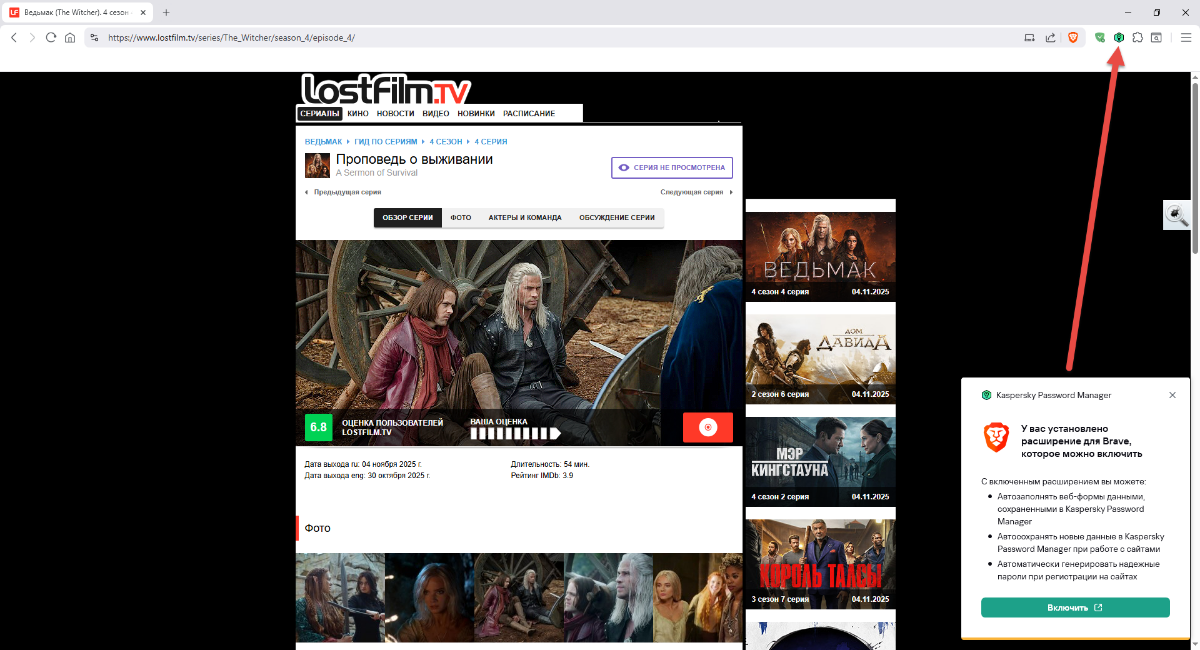Viewport: 1200px width, 650px height.
Task: Open the first photo thumbnail under Фото
Action: [x=340, y=597]
